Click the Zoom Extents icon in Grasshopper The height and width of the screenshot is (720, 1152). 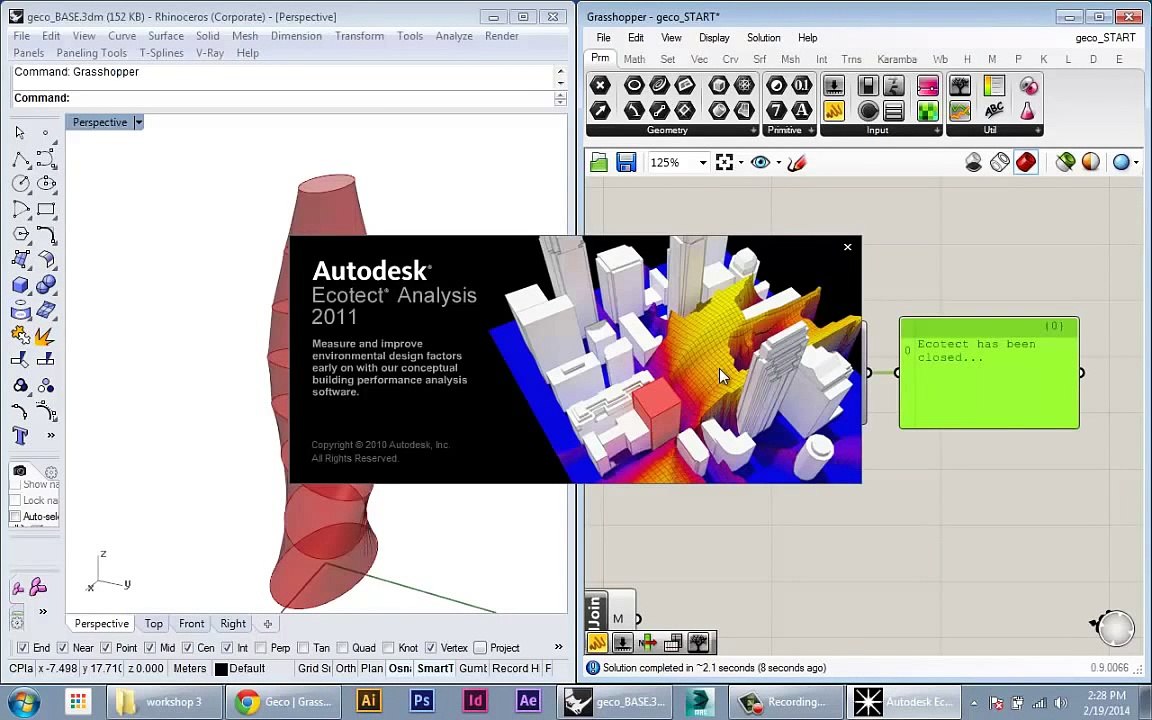724,162
